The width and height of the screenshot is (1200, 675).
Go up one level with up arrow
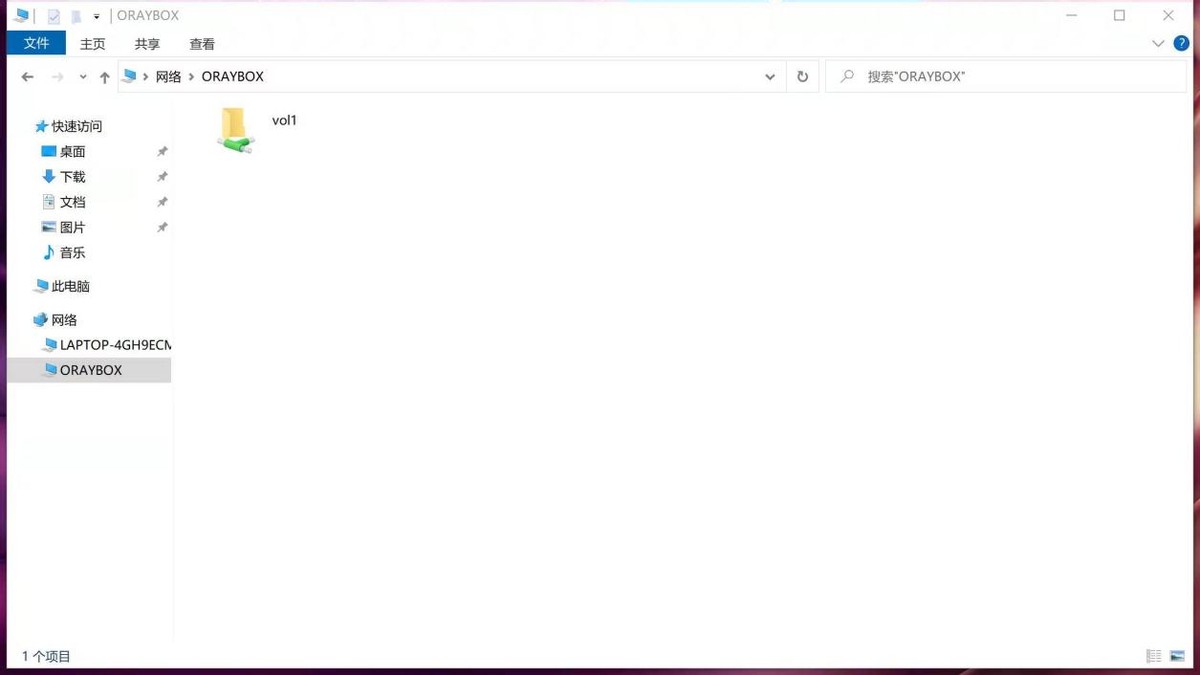[104, 77]
